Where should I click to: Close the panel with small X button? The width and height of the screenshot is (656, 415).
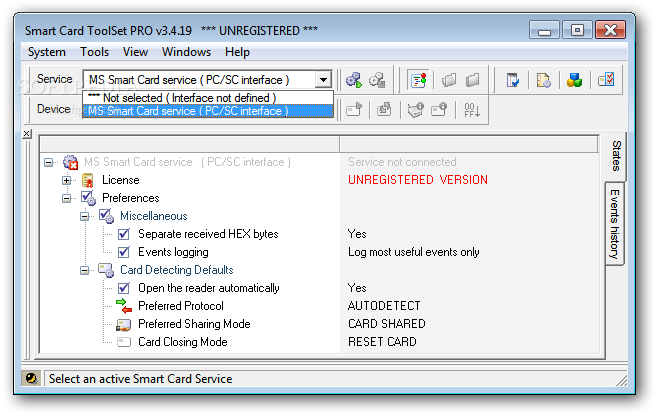27,134
